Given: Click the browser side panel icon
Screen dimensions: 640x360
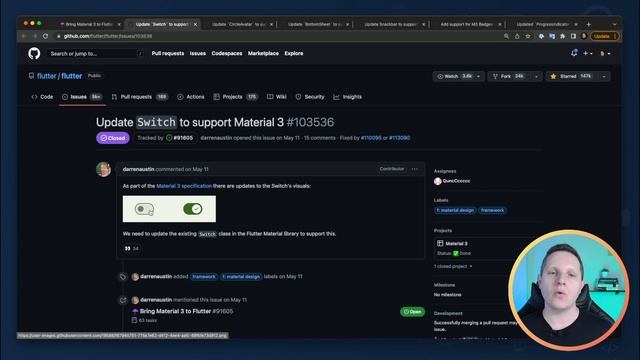Looking at the screenshot, I should coord(573,36).
